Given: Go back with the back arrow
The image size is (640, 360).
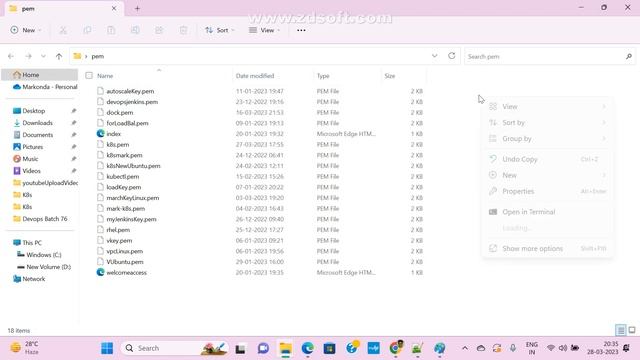Looking at the screenshot, I should 11,56.
